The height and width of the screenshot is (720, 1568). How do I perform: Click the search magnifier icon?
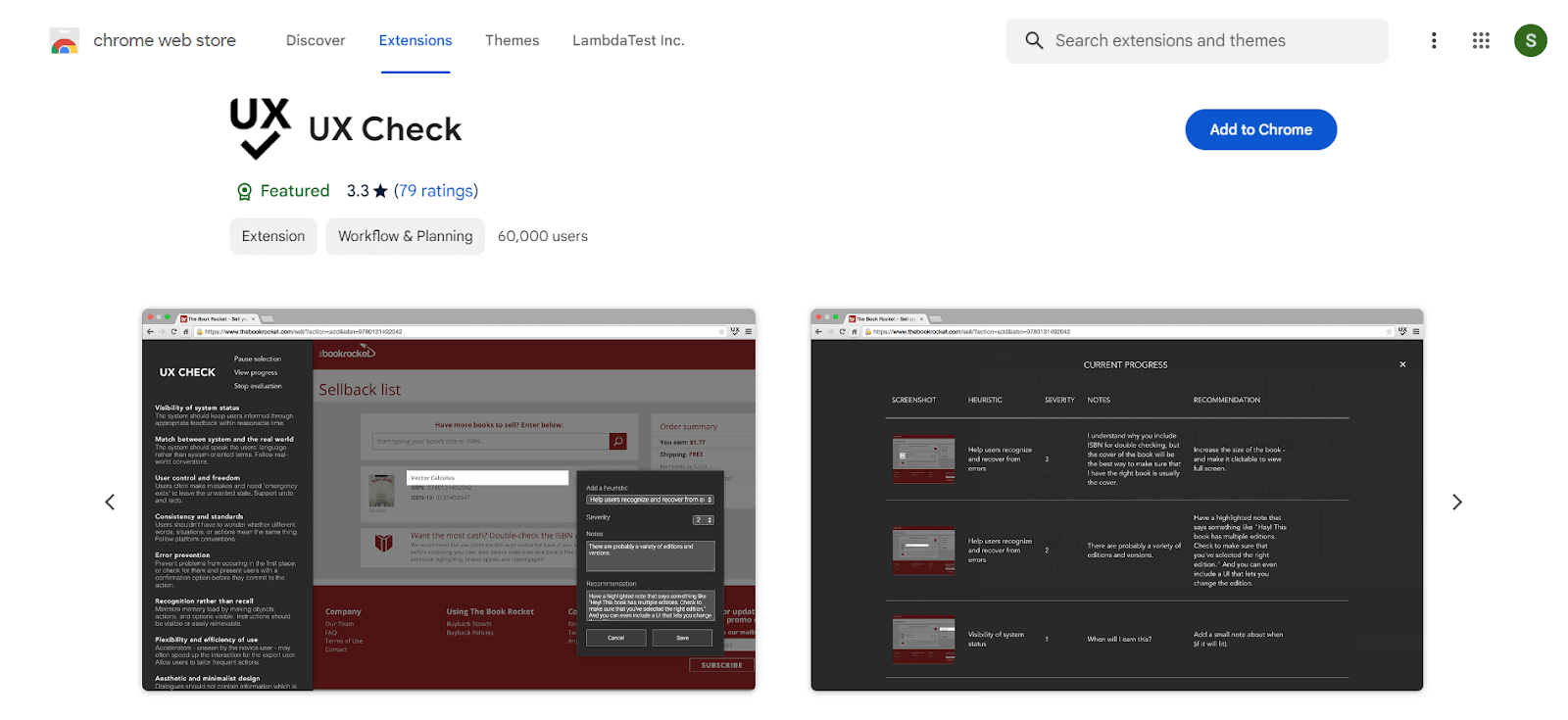point(1034,40)
